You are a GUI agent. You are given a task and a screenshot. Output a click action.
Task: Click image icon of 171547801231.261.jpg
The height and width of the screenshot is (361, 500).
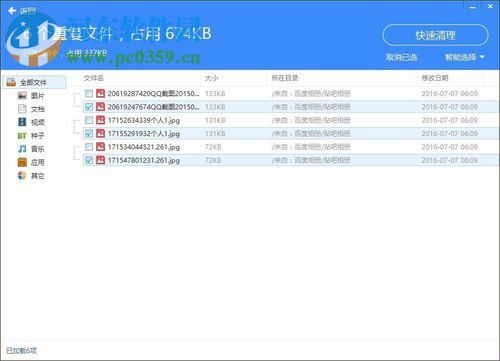pos(100,160)
